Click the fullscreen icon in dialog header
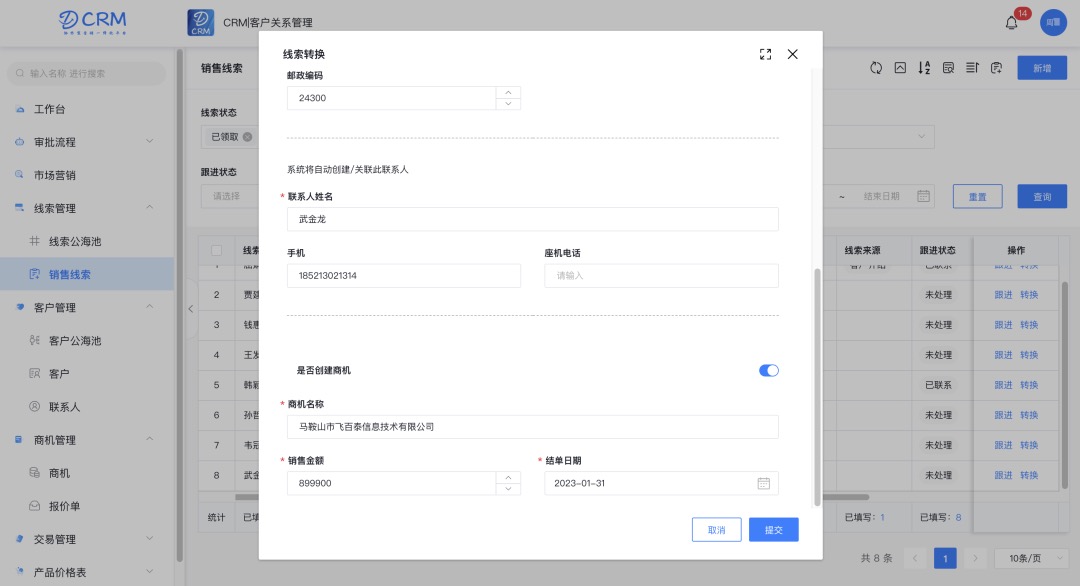The image size is (1080, 586). (766, 54)
